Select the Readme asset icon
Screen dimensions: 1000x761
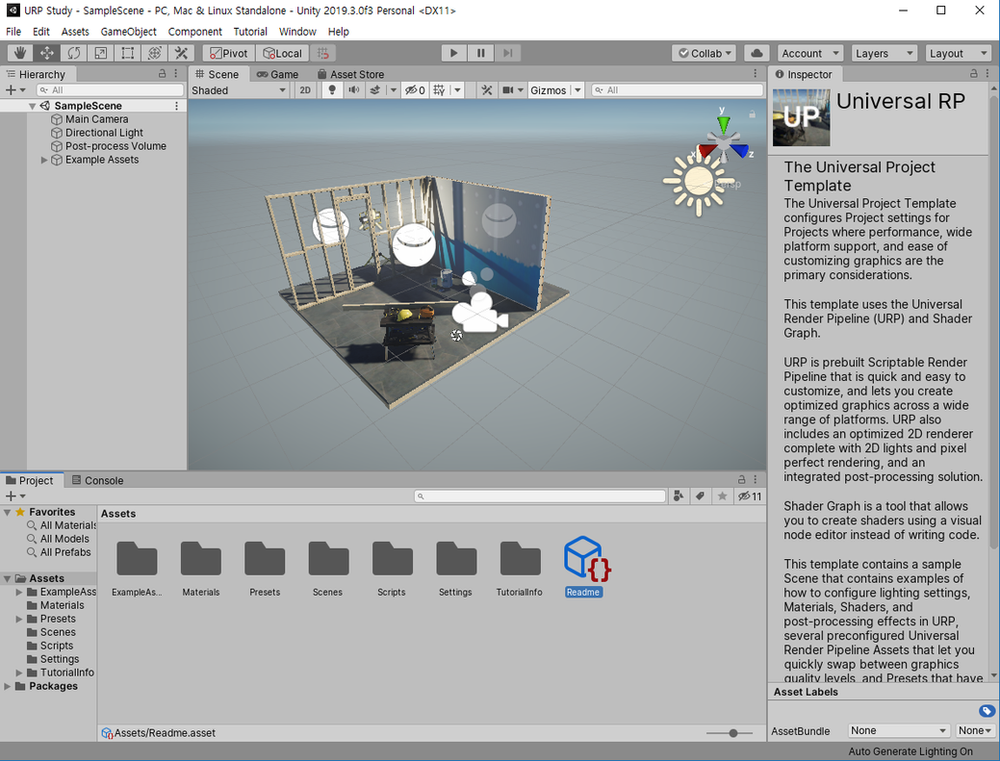(587, 559)
